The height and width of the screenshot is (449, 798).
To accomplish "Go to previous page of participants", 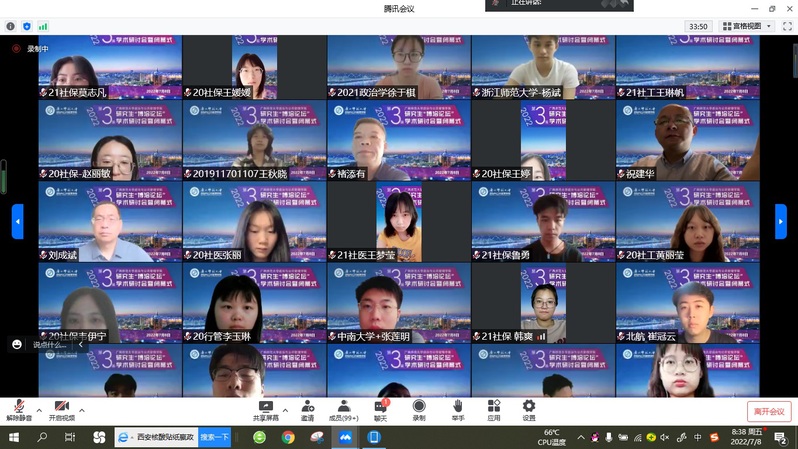I will click(x=17, y=221).
